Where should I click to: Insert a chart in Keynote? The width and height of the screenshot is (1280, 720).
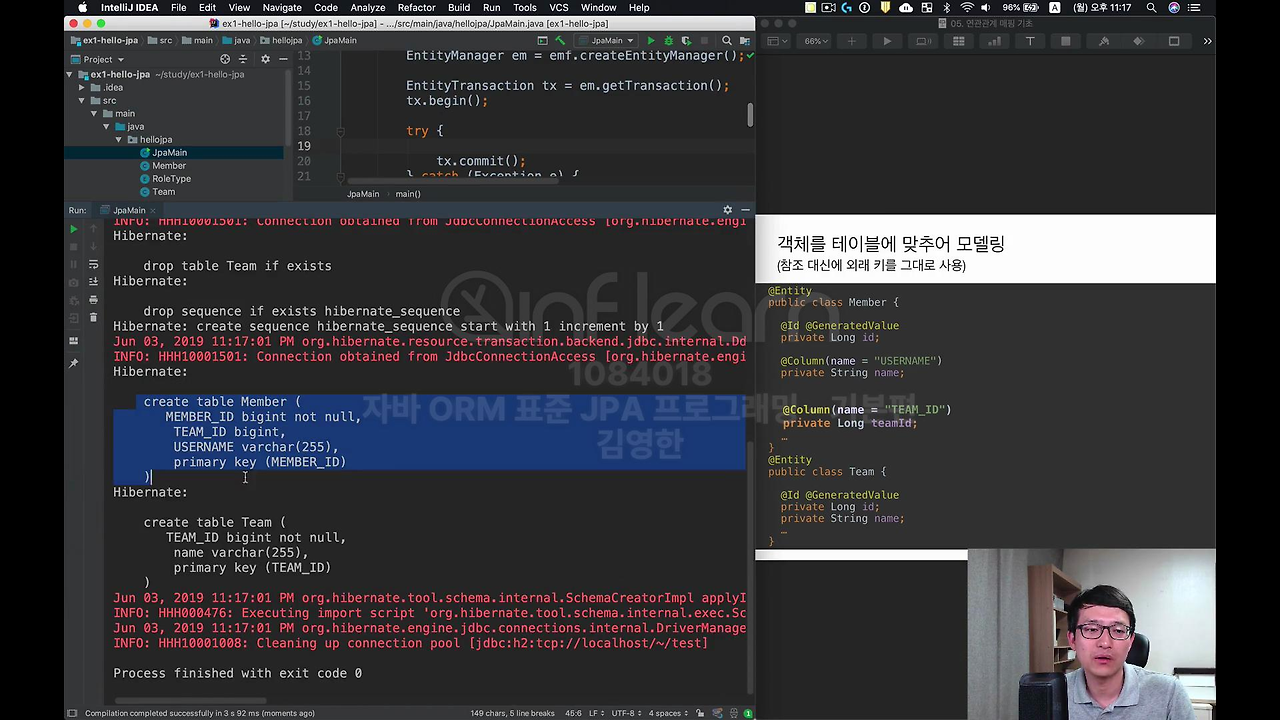click(x=994, y=41)
